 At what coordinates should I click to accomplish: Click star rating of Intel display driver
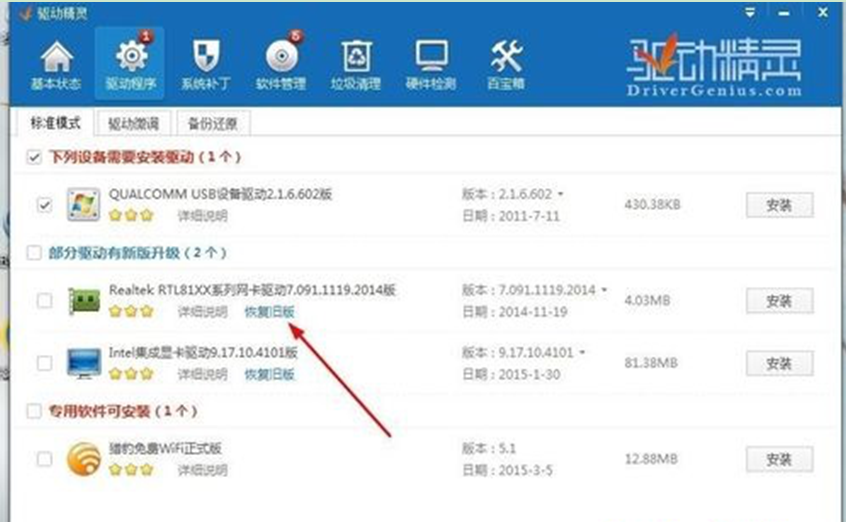(131, 374)
